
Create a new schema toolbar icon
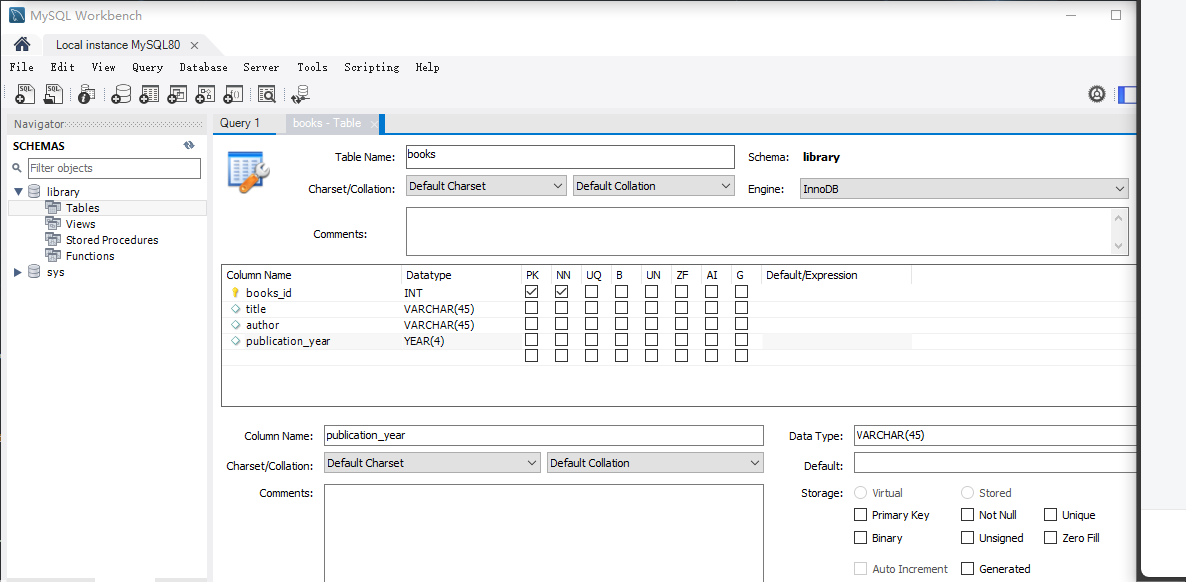point(120,94)
